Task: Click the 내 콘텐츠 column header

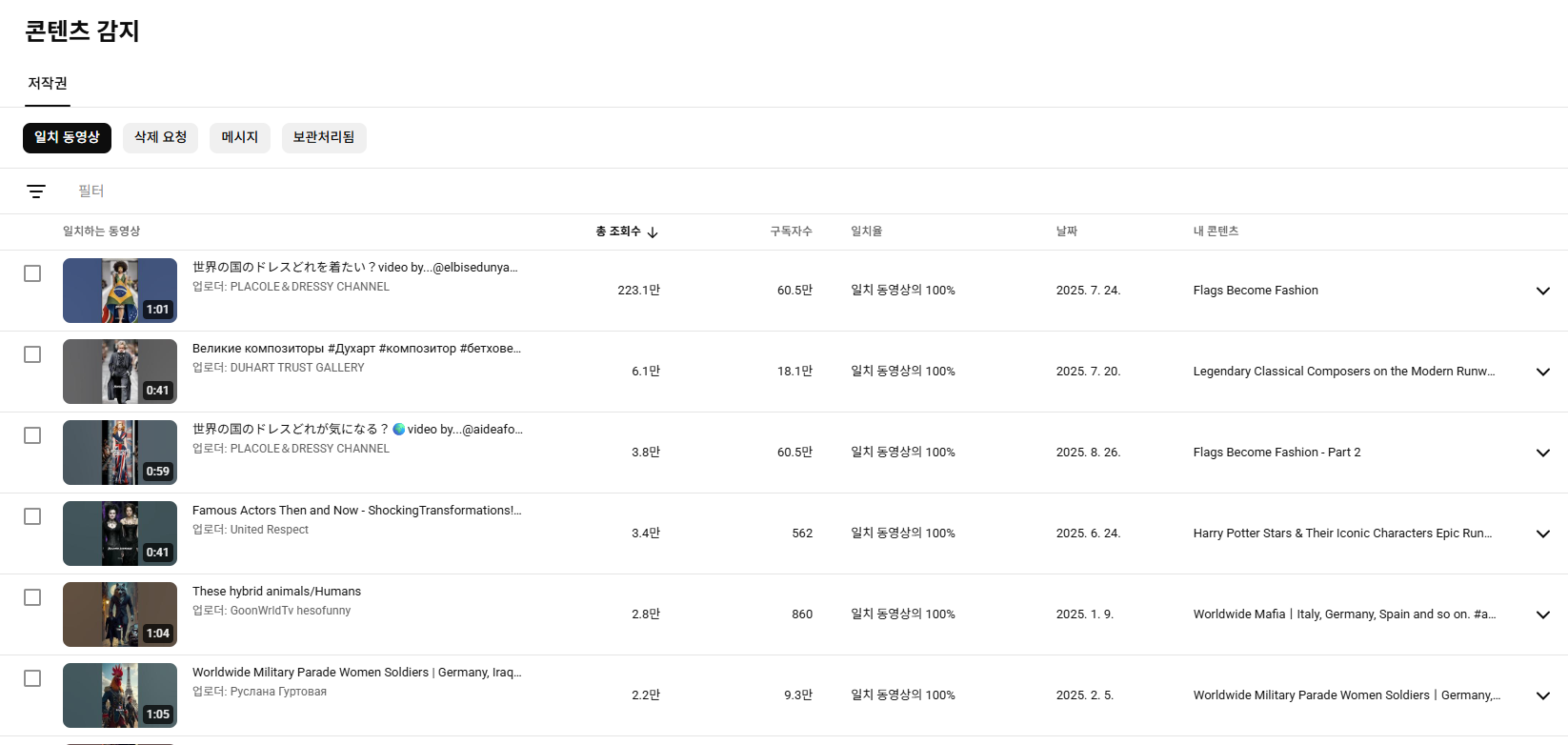Action: (x=1216, y=232)
